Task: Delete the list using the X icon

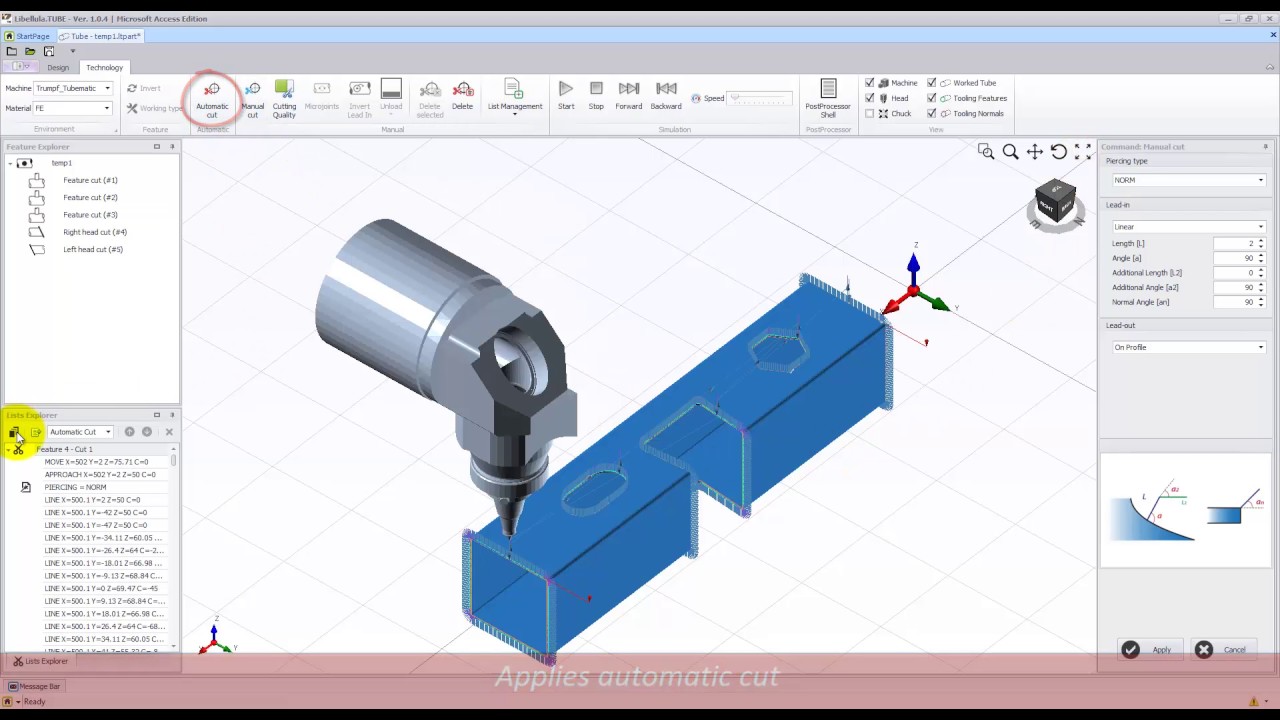Action: tap(169, 432)
